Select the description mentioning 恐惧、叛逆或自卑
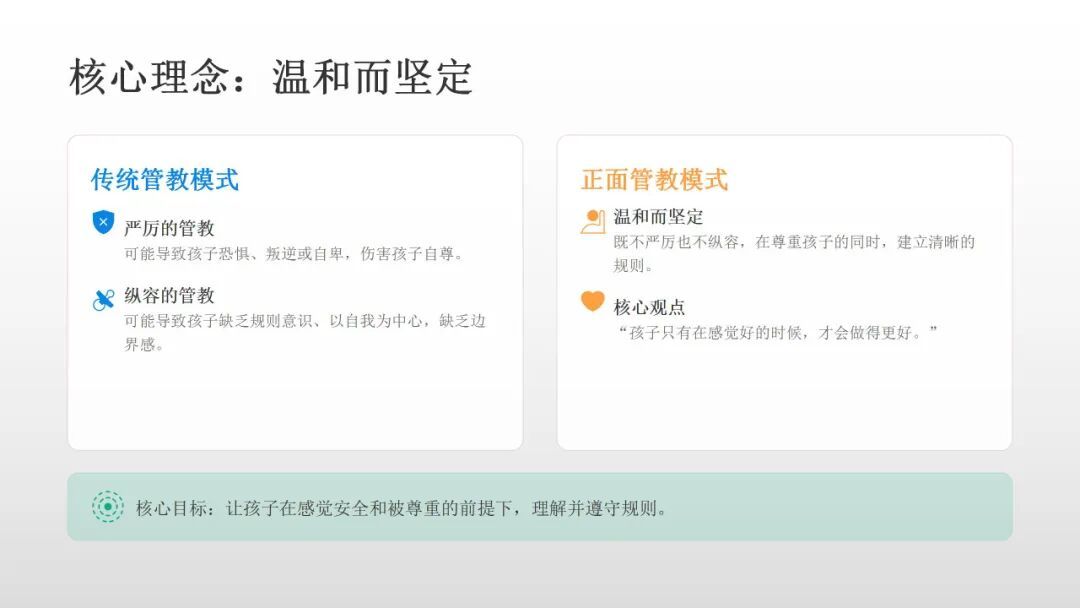 point(294,254)
